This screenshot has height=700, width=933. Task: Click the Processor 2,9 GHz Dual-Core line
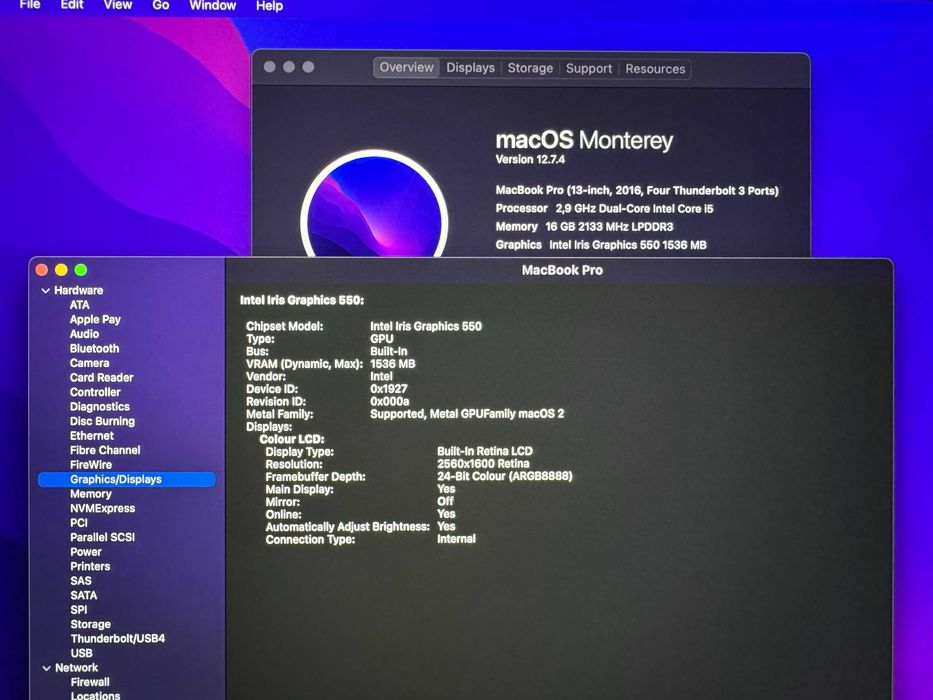click(x=604, y=208)
